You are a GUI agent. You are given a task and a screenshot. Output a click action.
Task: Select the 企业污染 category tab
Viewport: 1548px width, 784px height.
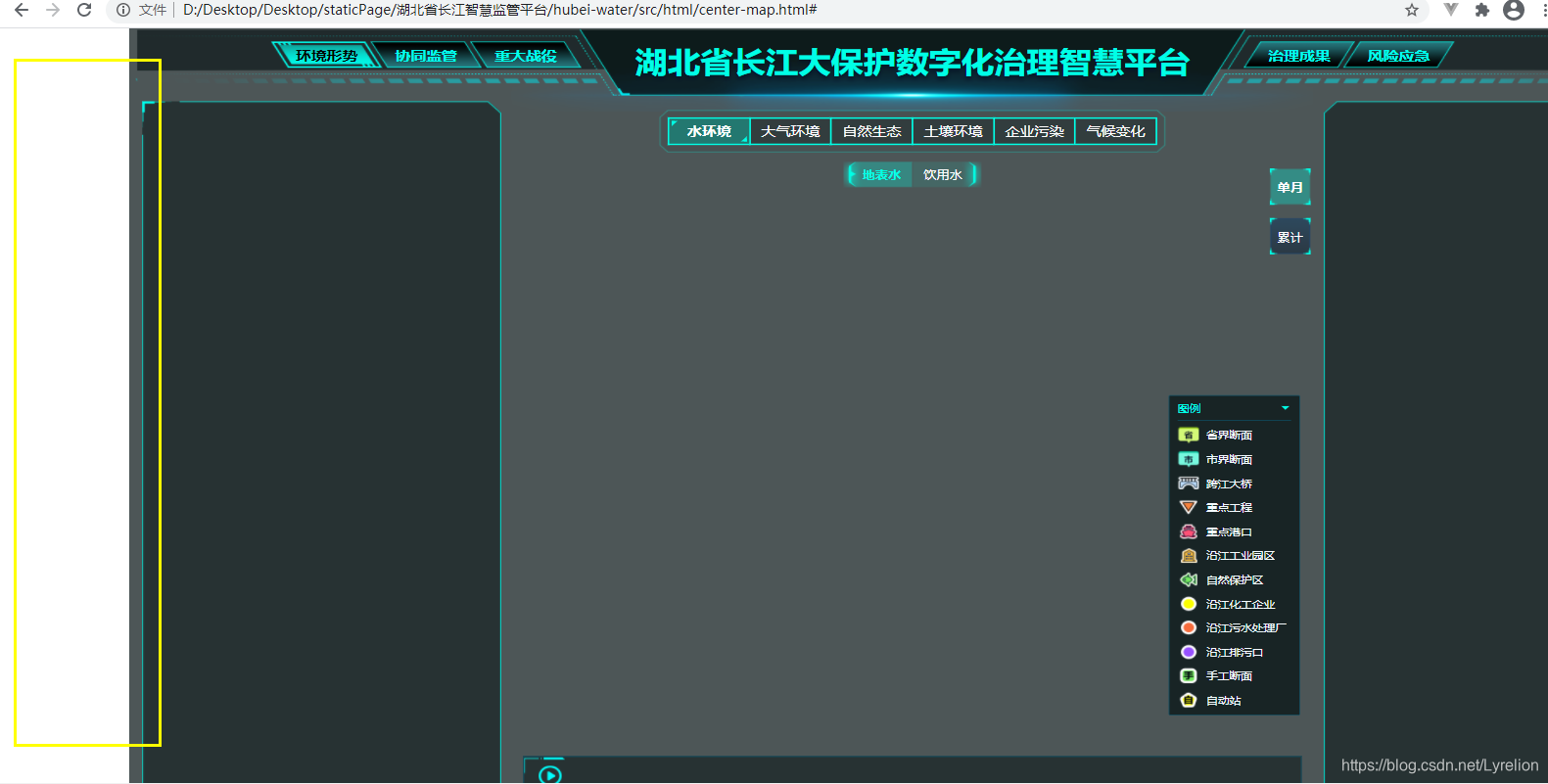pyautogui.click(x=1034, y=131)
